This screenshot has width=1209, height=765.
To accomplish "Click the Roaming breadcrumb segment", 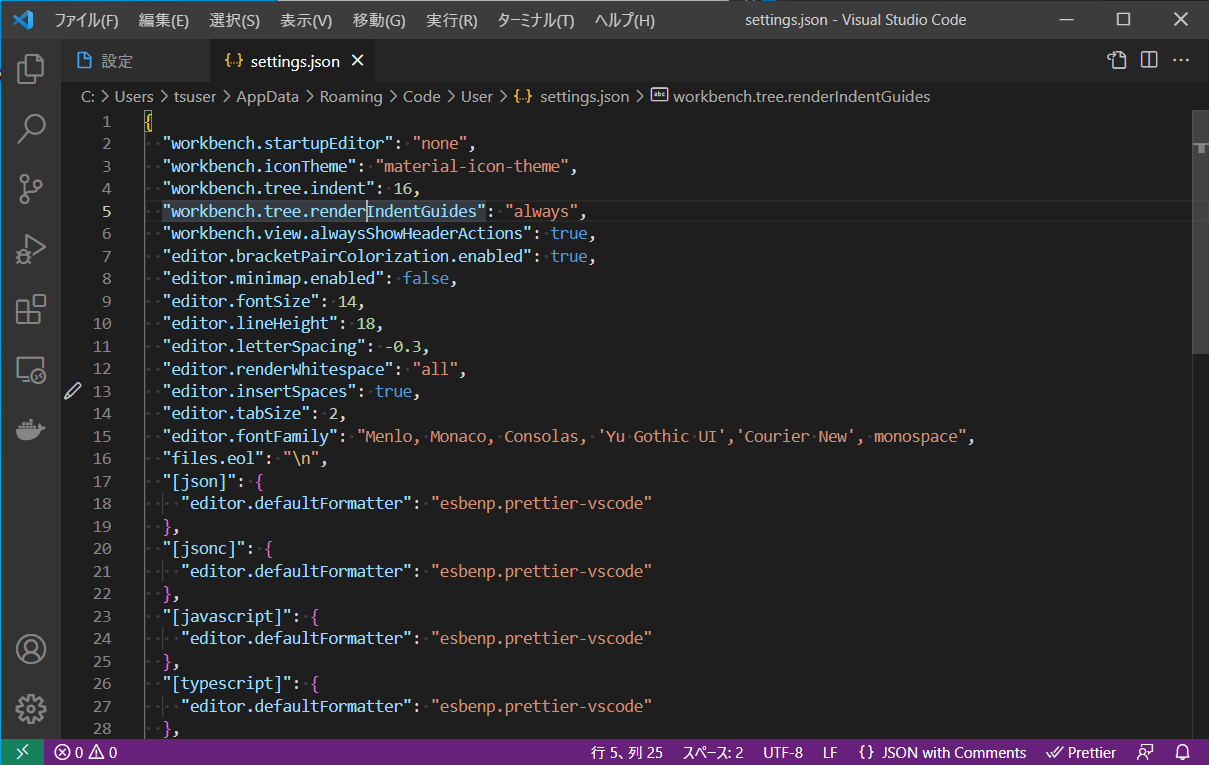I will pyautogui.click(x=351, y=97).
